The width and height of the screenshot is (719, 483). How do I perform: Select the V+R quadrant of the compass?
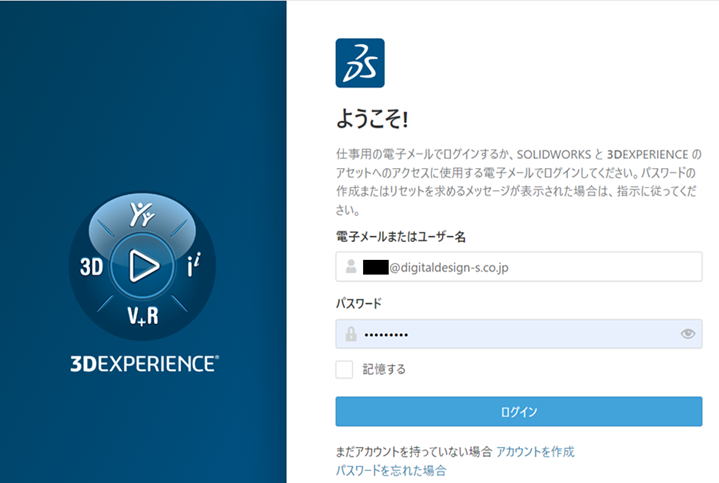[x=143, y=316]
